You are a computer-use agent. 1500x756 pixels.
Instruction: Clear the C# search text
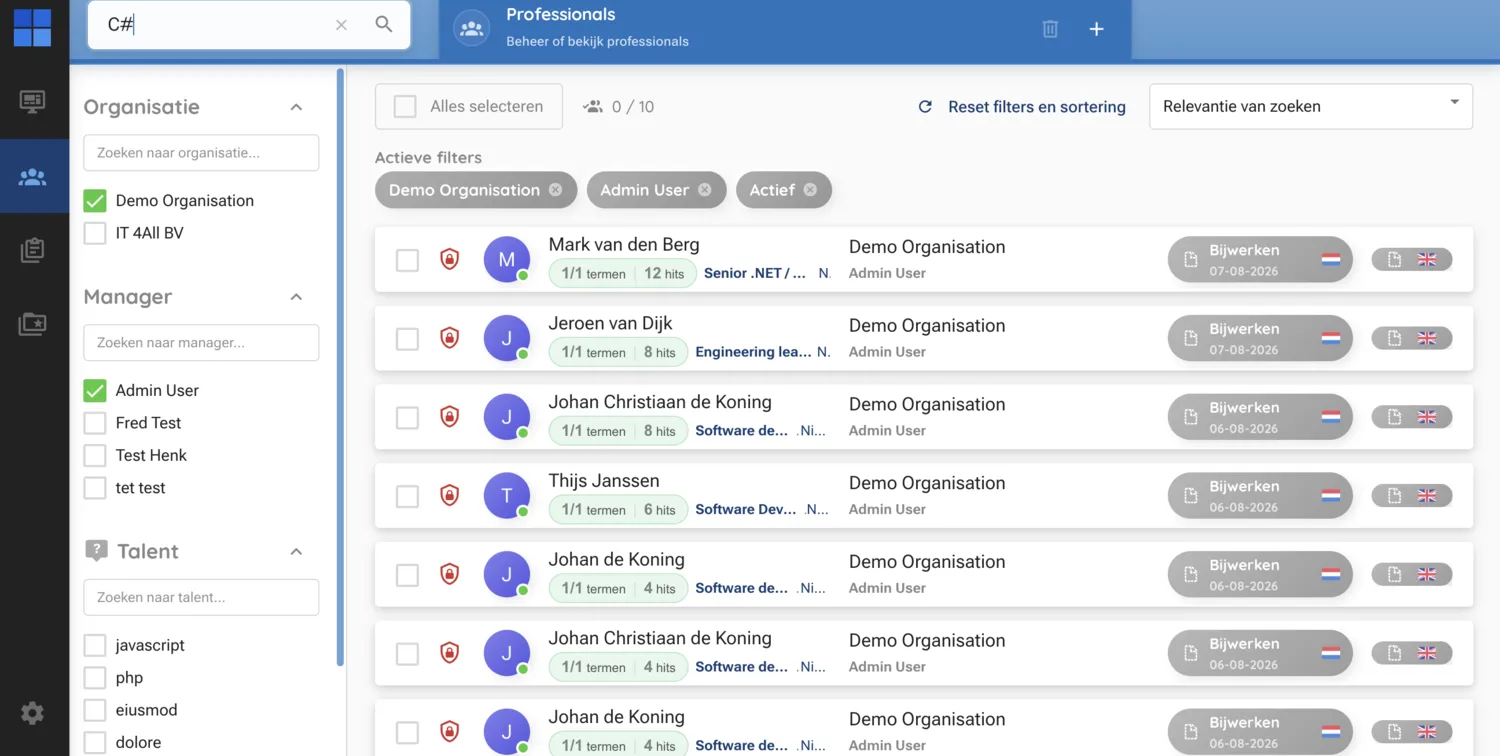341,25
